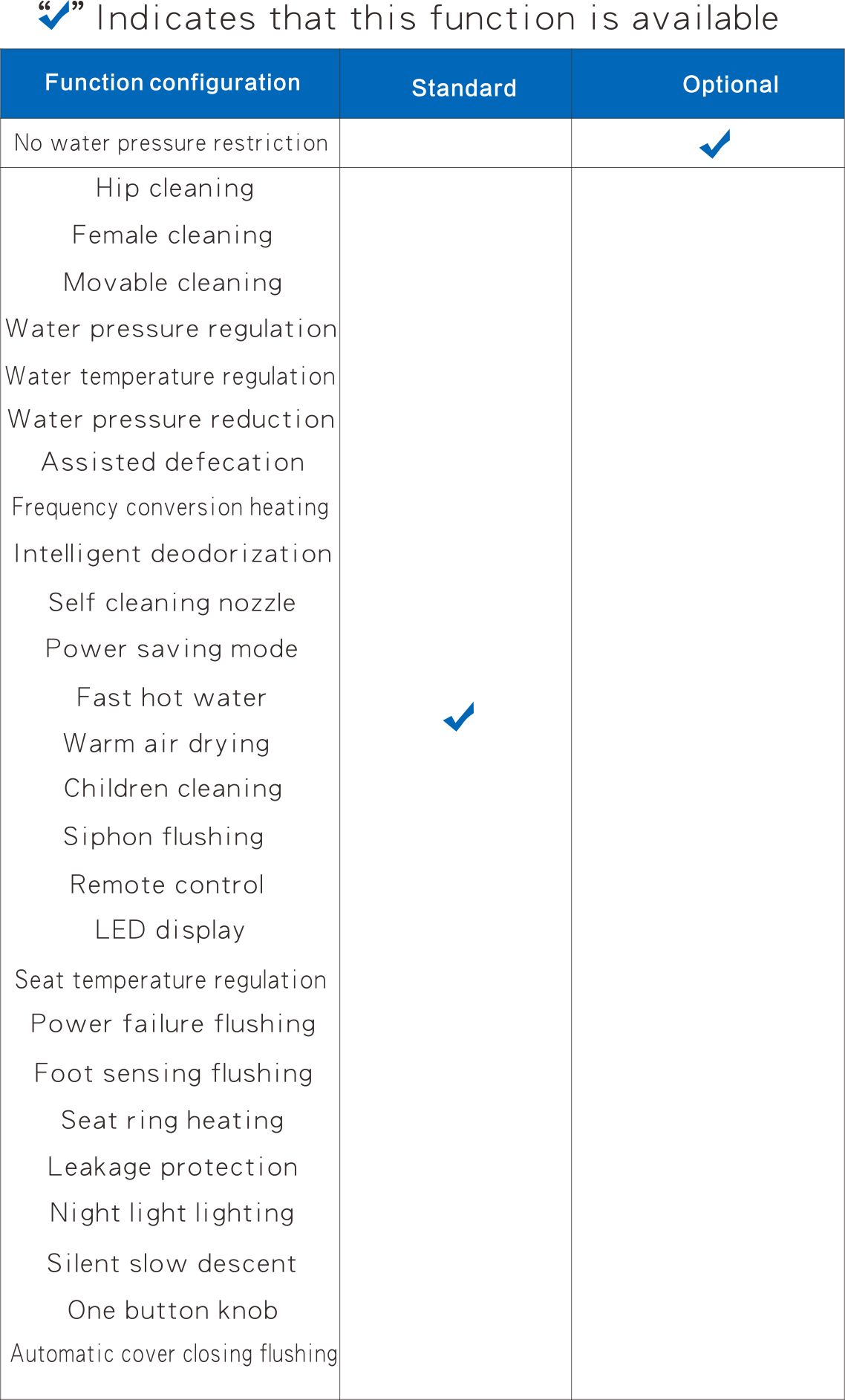This screenshot has width=845, height=1400.
Task: Click the 'LED display' entry
Action: coord(170,930)
